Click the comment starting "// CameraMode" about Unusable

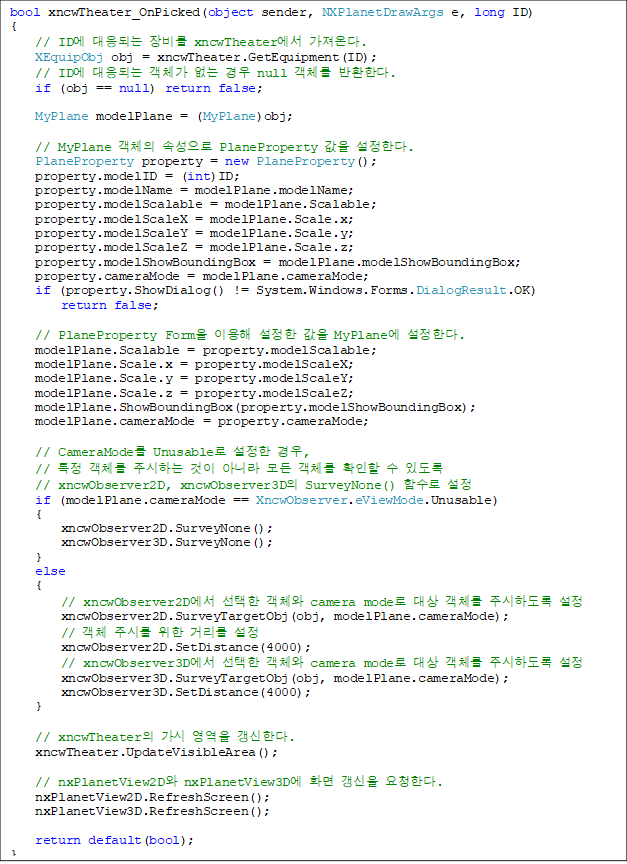[172, 452]
